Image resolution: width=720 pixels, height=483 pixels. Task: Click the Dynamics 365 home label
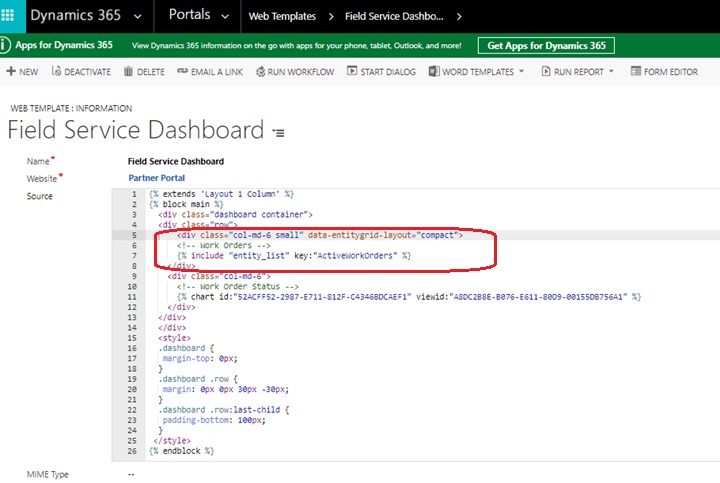click(x=76, y=15)
